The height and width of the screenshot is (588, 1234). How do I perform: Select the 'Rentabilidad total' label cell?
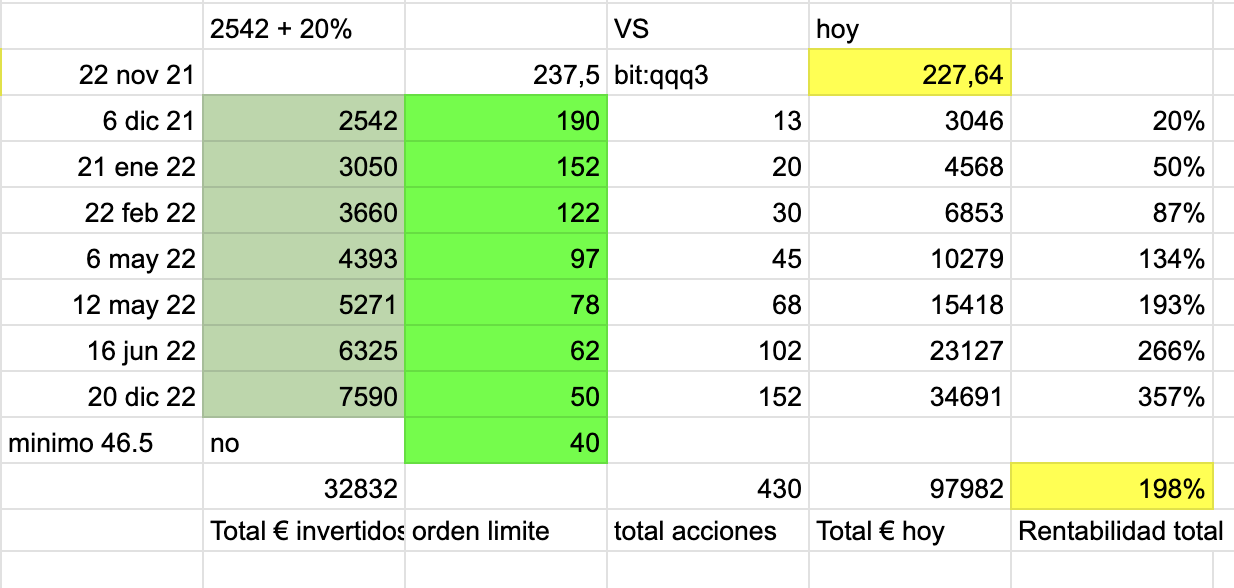(1111, 531)
